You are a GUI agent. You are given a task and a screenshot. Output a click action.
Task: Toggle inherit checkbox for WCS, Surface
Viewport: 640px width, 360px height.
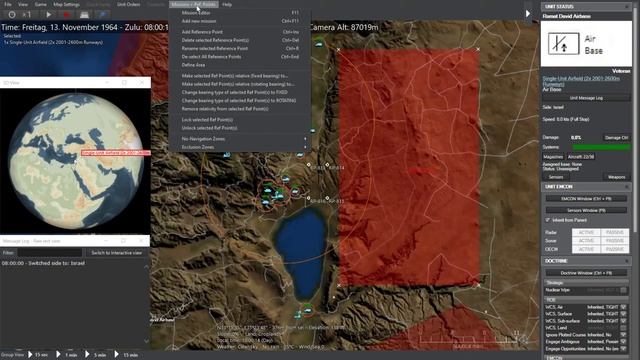tap(623, 314)
